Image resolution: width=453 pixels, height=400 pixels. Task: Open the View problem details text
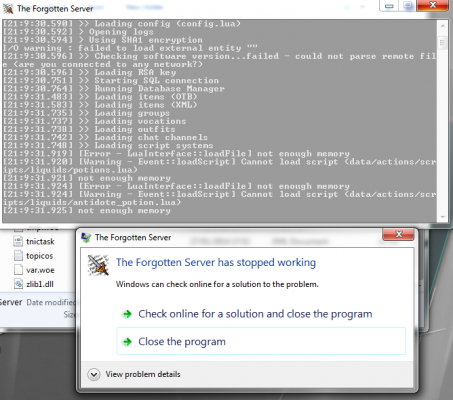tap(143, 374)
